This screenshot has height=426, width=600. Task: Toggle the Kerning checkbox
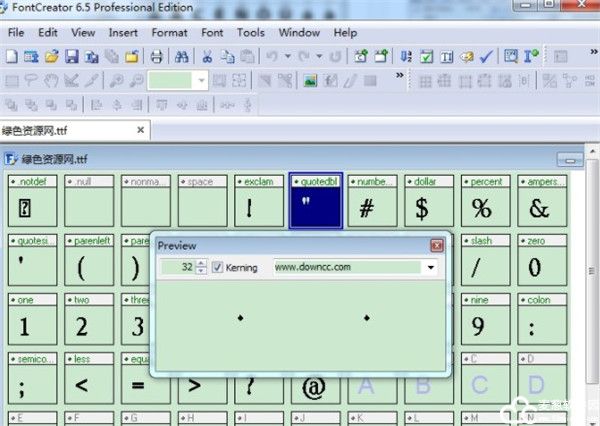pyautogui.click(x=217, y=267)
